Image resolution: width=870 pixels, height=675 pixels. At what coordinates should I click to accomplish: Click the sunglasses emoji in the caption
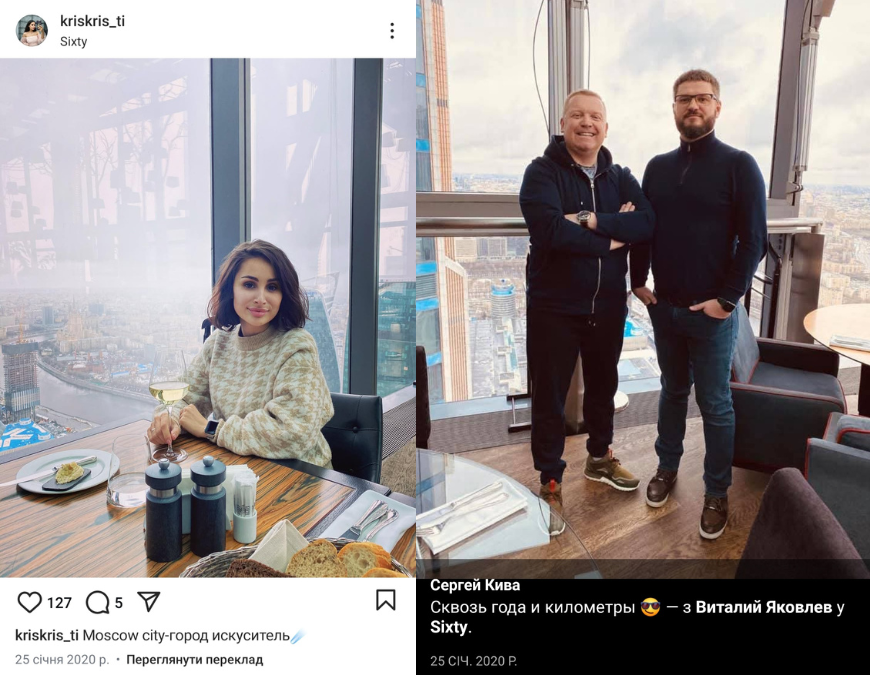[x=650, y=608]
